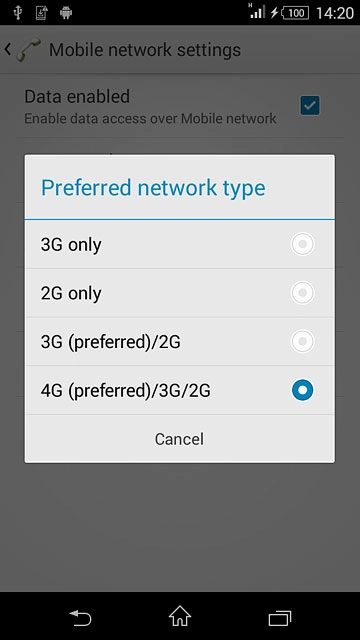Viewport: 360px width, 640px height.
Task: Select the 3G only radio button
Action: [302, 244]
